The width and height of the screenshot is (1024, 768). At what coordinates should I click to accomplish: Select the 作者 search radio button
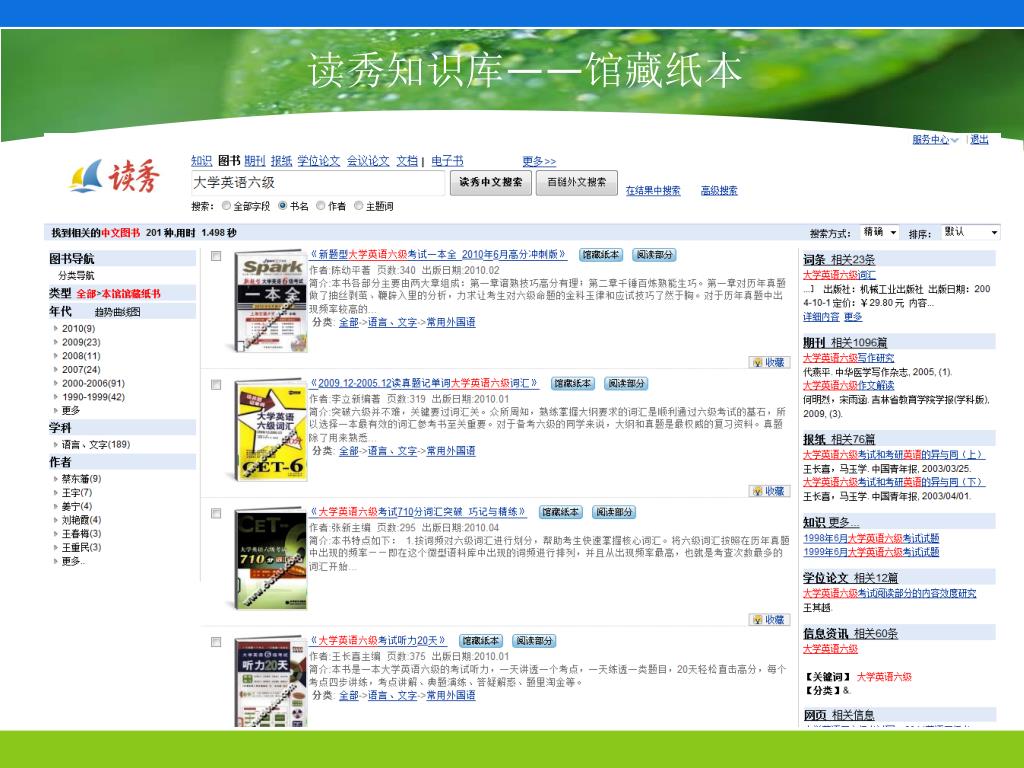coord(321,206)
